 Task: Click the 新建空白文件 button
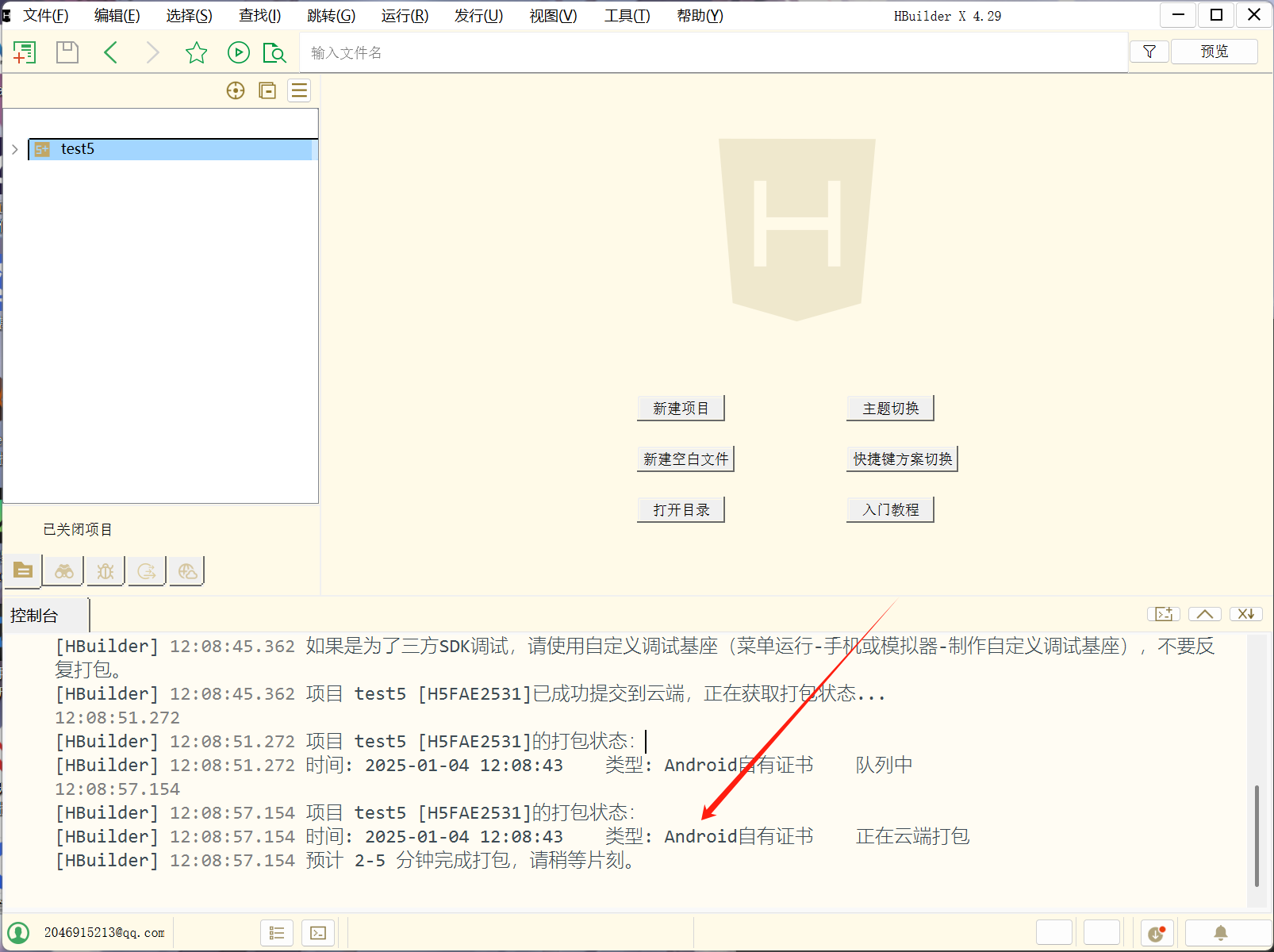(x=685, y=459)
